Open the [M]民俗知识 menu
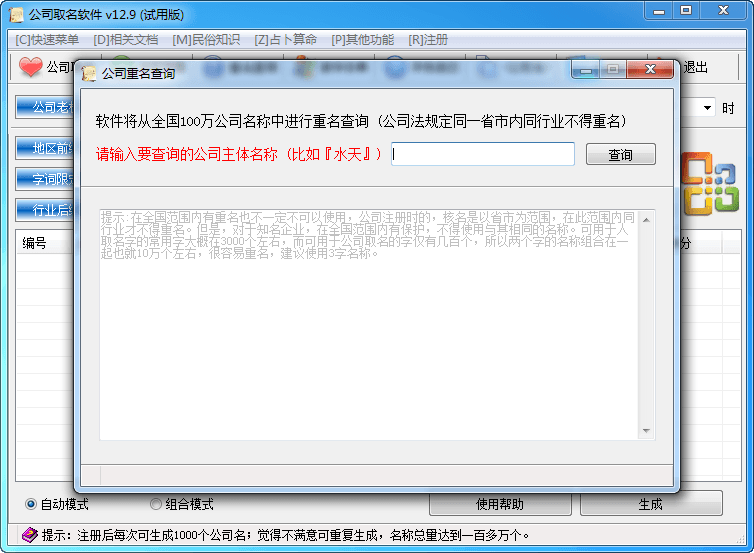Screen dimensions: 754x553 206,40
